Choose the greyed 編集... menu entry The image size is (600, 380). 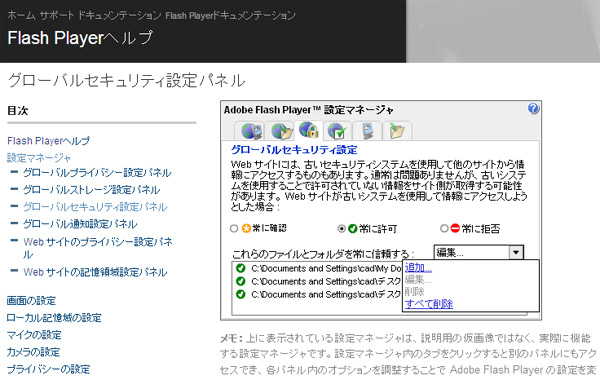(x=418, y=279)
